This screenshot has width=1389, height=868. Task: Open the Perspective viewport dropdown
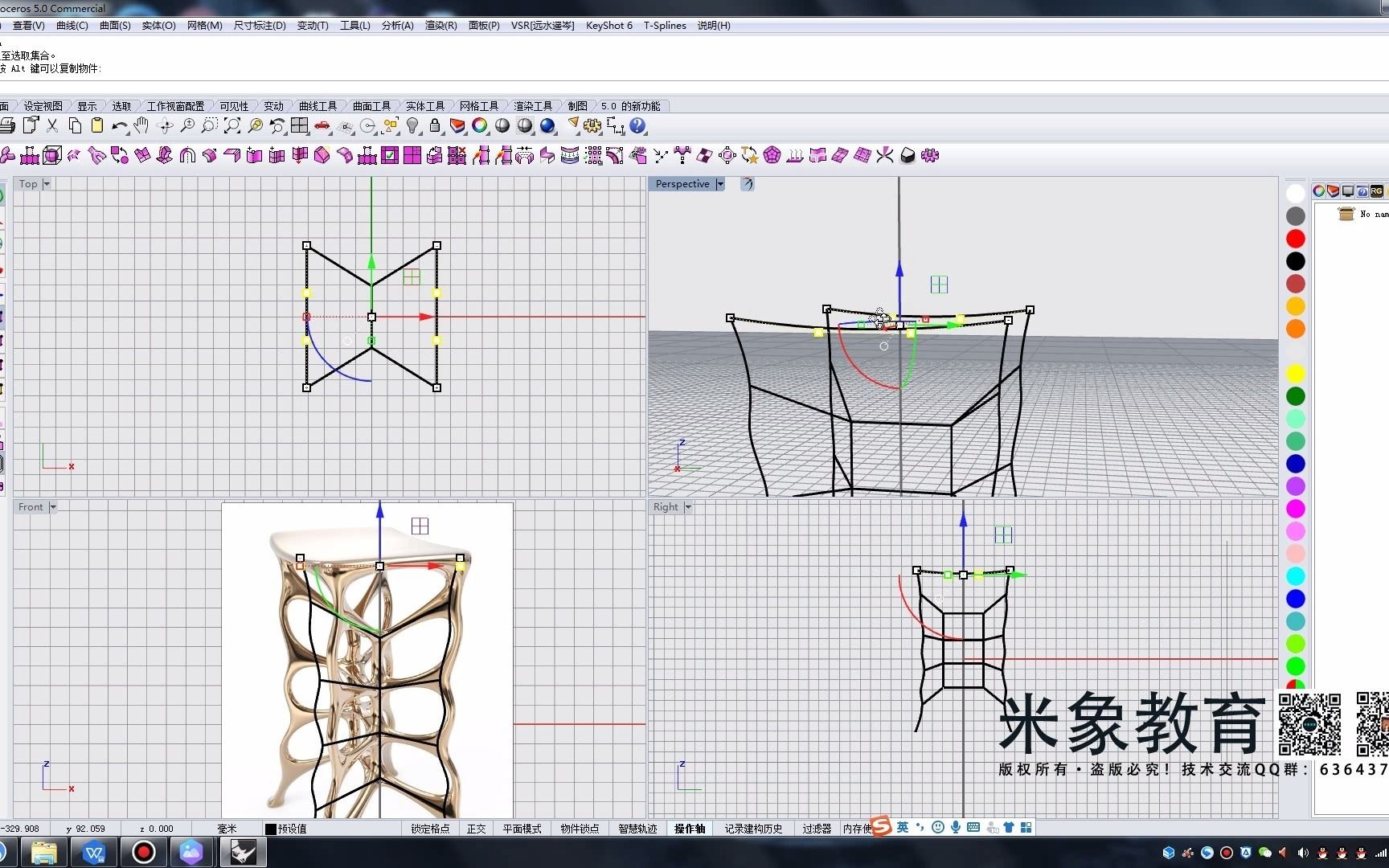click(x=720, y=184)
